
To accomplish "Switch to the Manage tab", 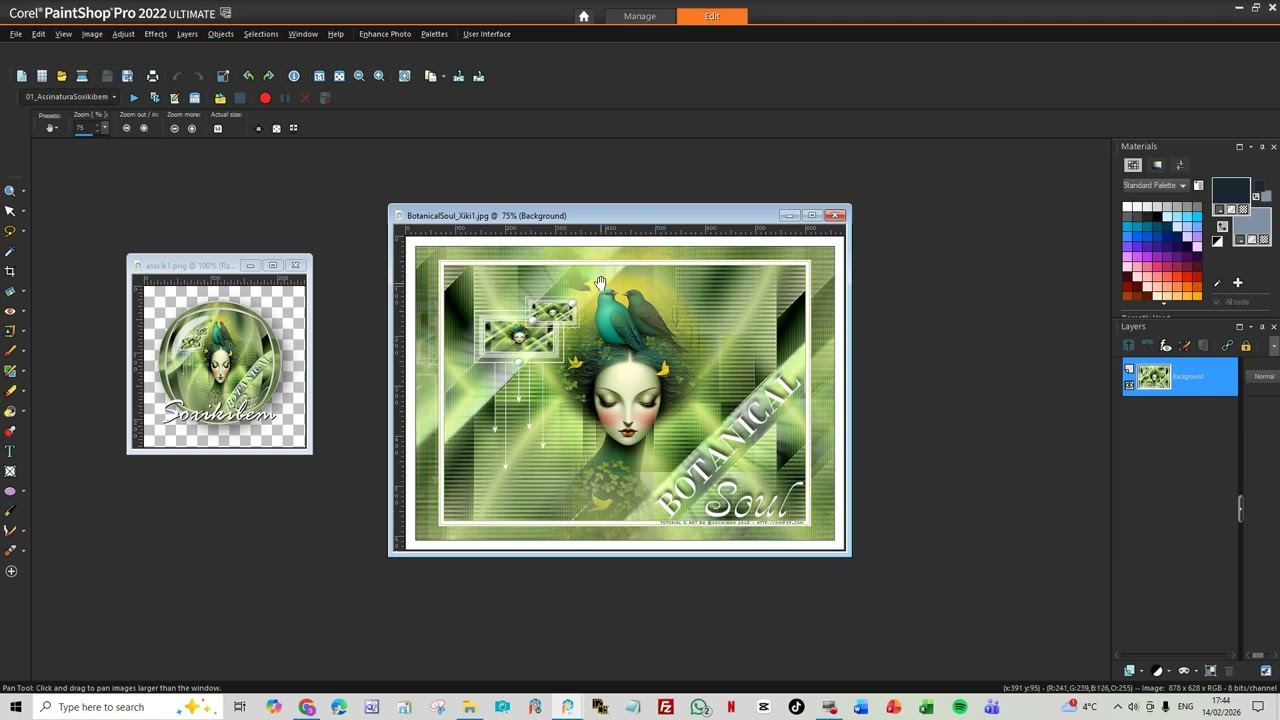I will tap(640, 16).
